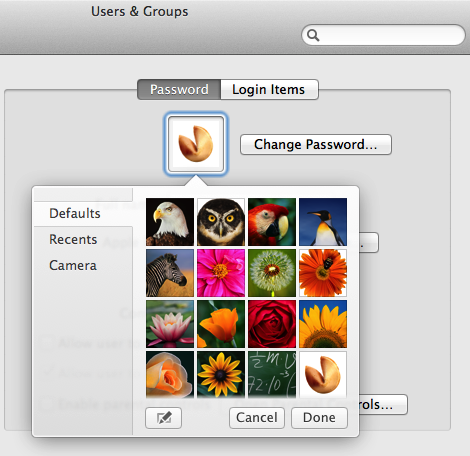Choose the owl face picture
This screenshot has height=456, width=470.
(x=221, y=222)
